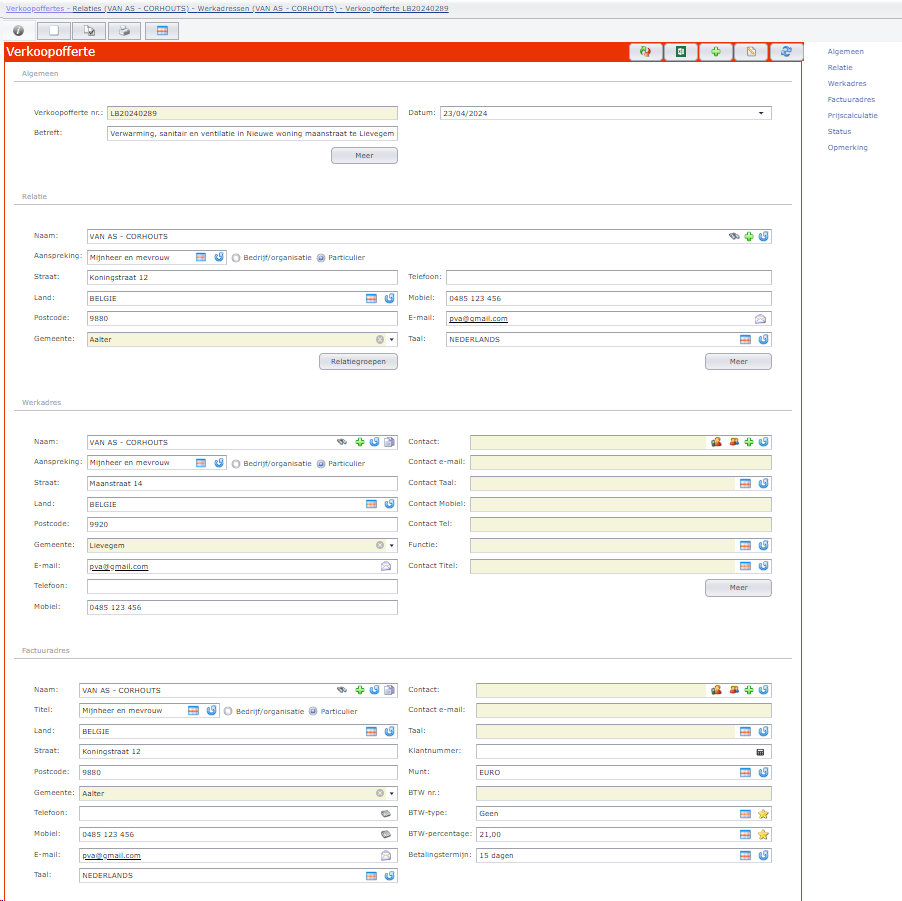Expand the Relatie Gemeente dropdown showing Aalter
Viewport: 902px width, 901px height.
(392, 339)
